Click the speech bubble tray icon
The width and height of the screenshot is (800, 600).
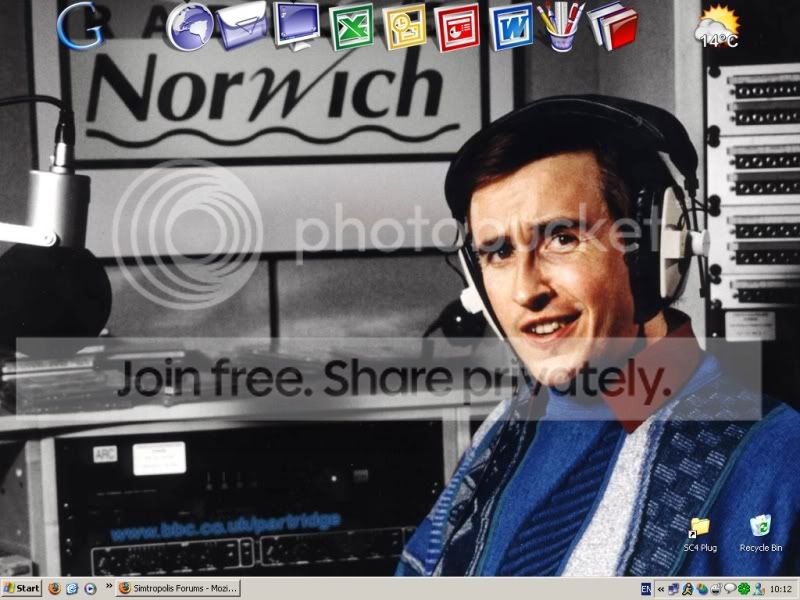point(730,589)
